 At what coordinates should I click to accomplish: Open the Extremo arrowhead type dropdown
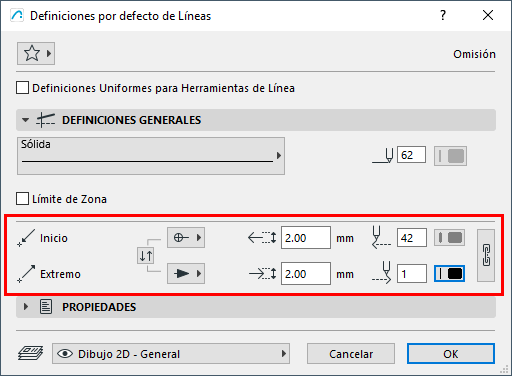click(x=186, y=274)
